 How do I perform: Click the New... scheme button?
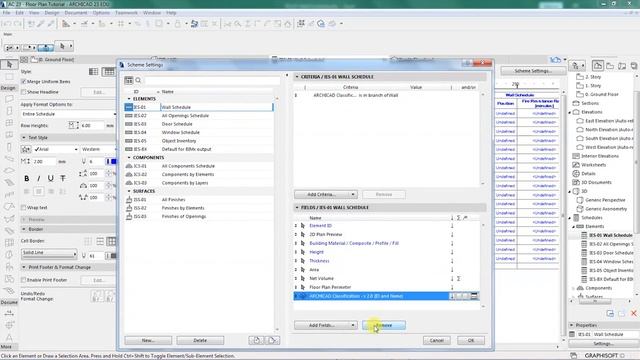(148, 340)
